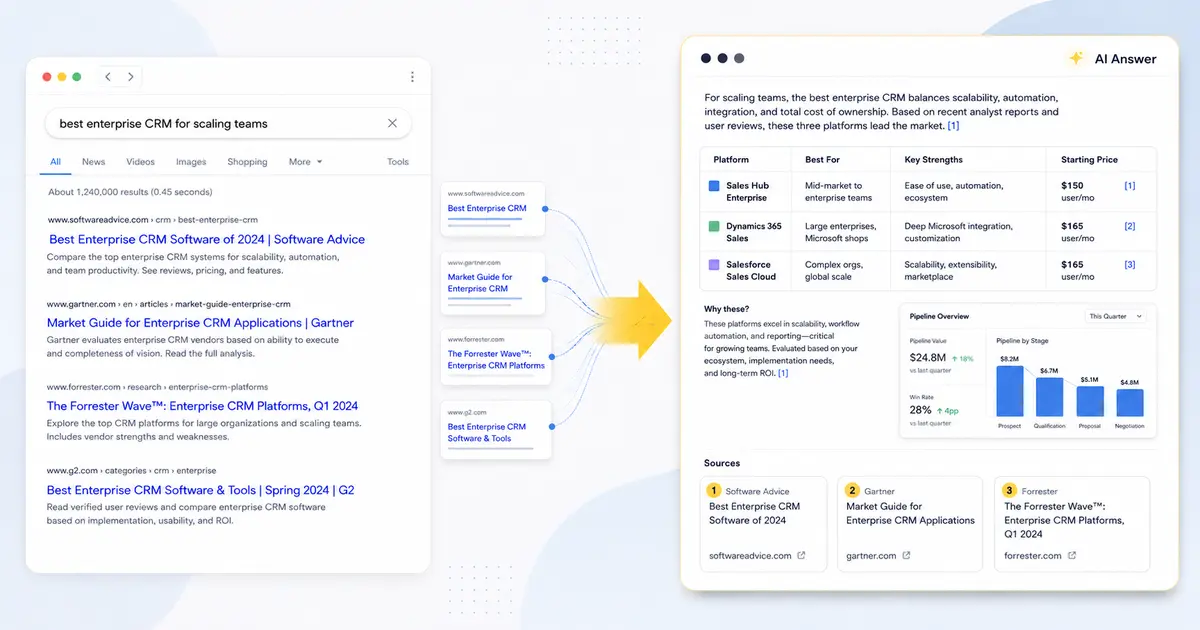Clear the search box with X icon
Image resolution: width=1200 pixels, height=630 pixels.
point(392,123)
